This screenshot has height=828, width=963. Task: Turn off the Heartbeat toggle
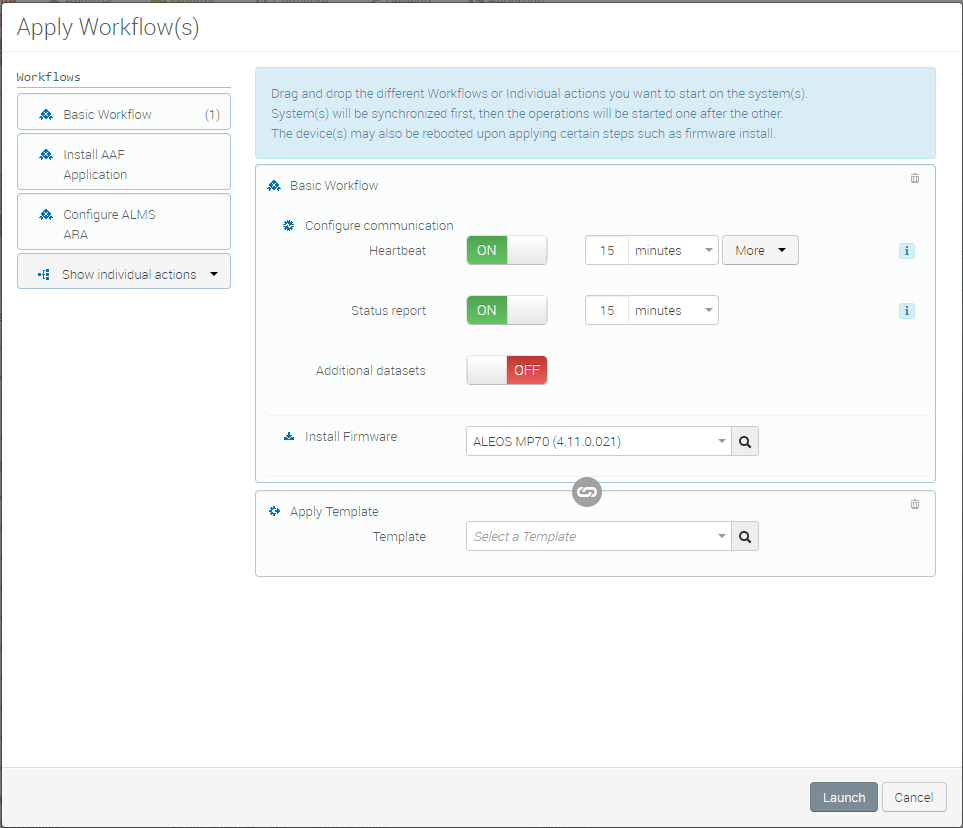click(506, 251)
